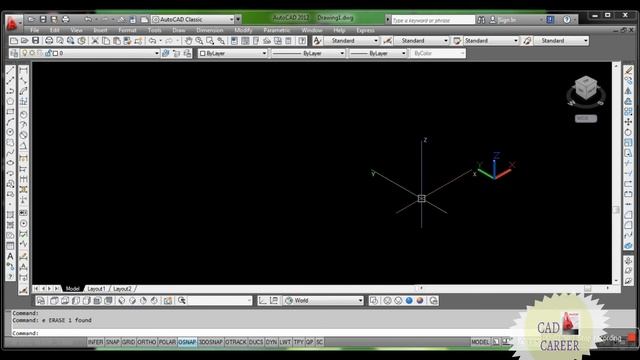The image size is (640, 360).
Task: Toggle SNAP mode in status bar
Action: tap(113, 342)
